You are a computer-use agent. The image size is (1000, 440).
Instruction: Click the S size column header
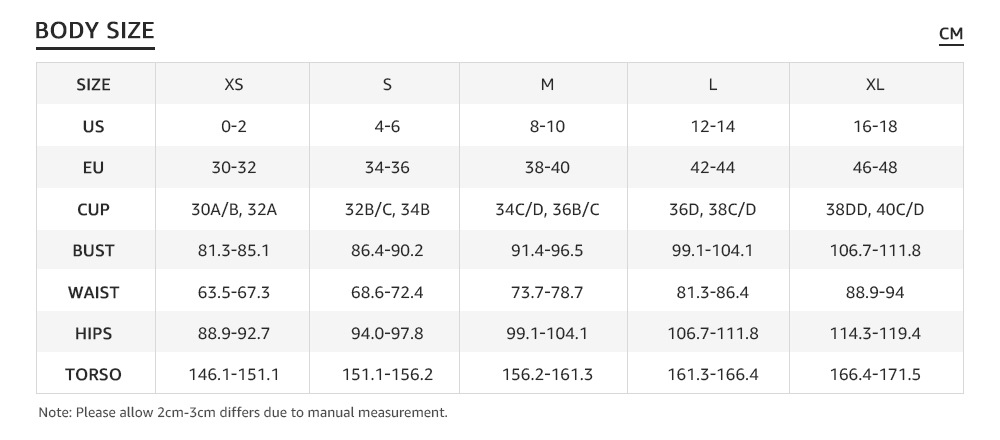click(x=387, y=85)
